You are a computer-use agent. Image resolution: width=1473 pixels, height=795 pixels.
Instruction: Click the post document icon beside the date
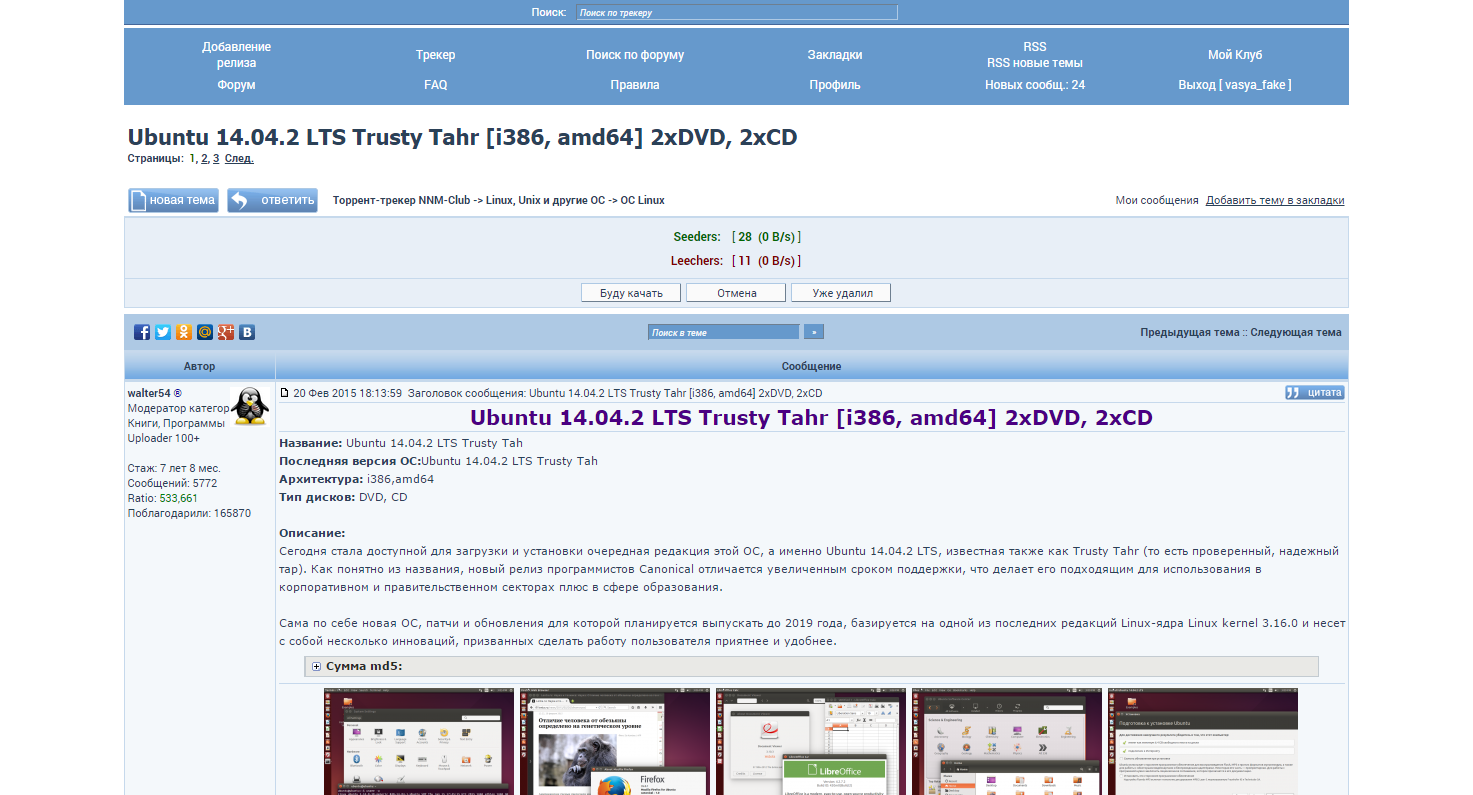[x=284, y=393]
